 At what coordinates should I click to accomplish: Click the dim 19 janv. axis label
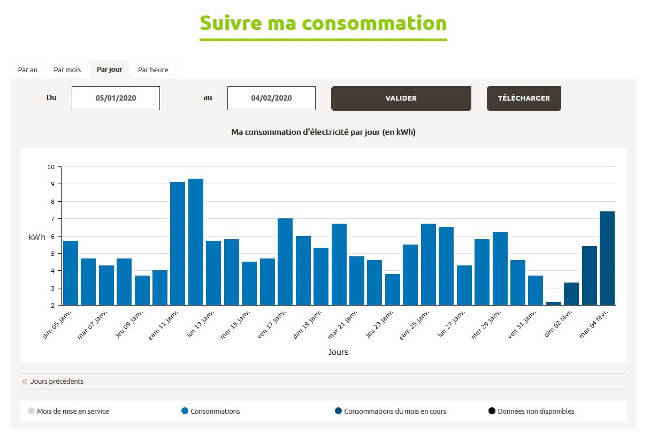(307, 325)
